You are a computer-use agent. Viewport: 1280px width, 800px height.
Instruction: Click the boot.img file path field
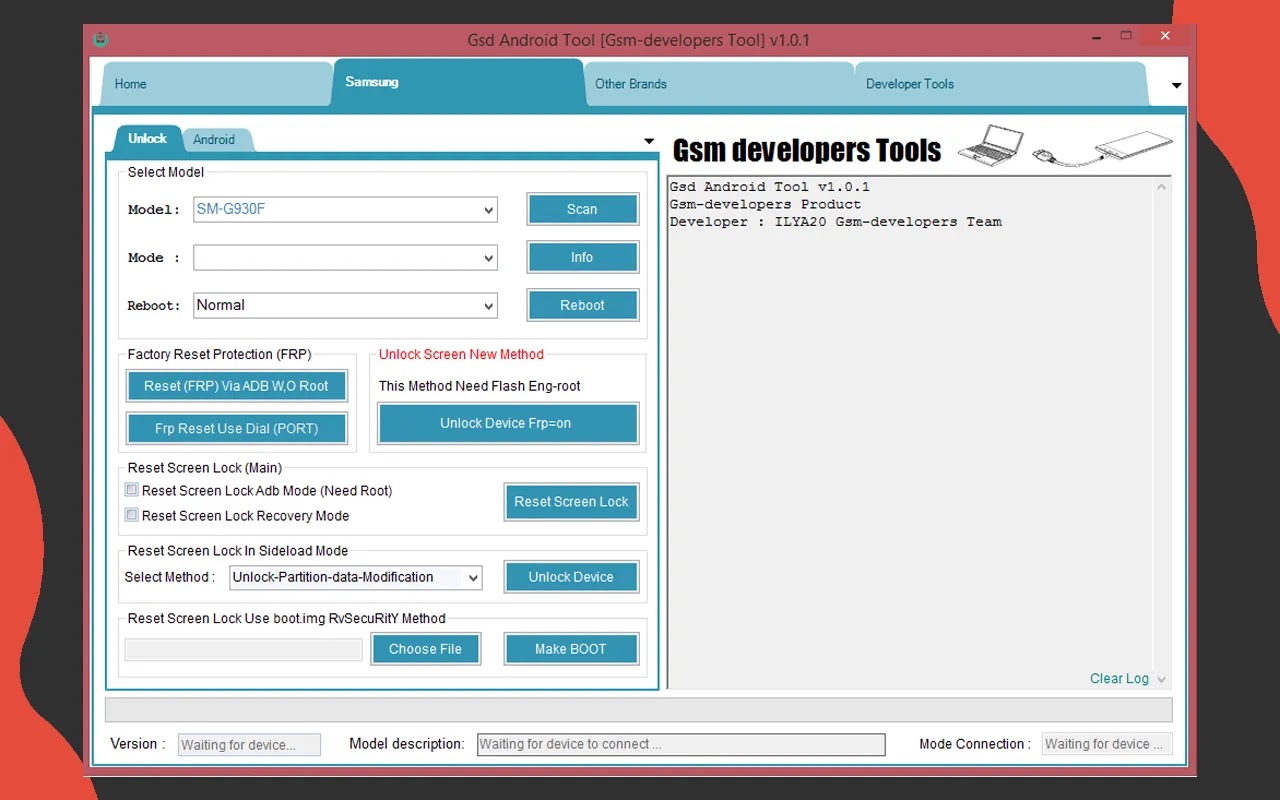243,649
